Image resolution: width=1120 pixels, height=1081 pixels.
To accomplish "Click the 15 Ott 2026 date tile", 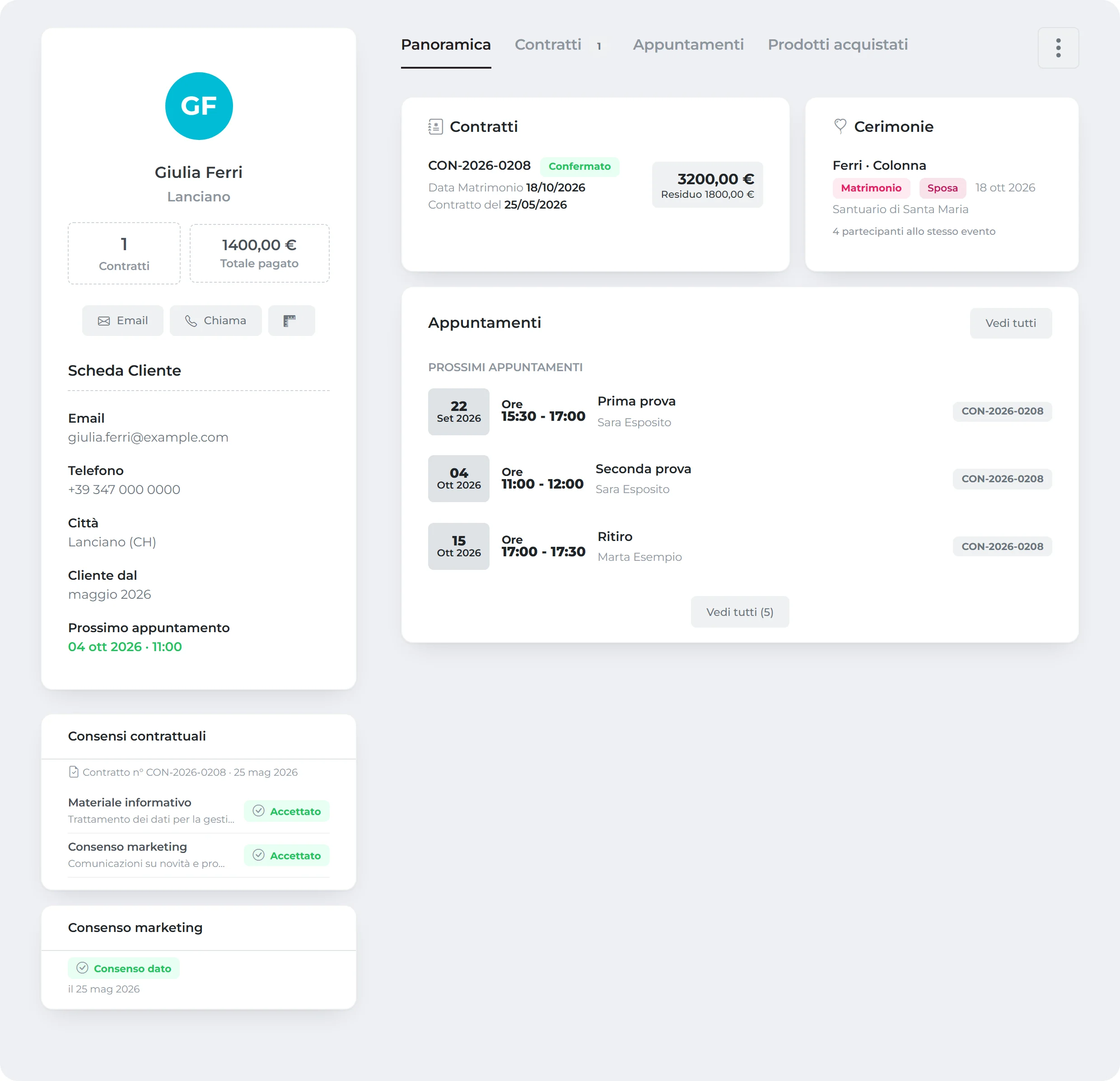I will [458, 546].
